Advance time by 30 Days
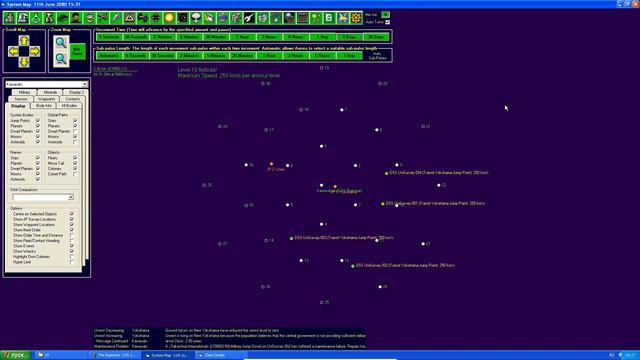The height and width of the screenshot is (360, 640). tap(376, 37)
